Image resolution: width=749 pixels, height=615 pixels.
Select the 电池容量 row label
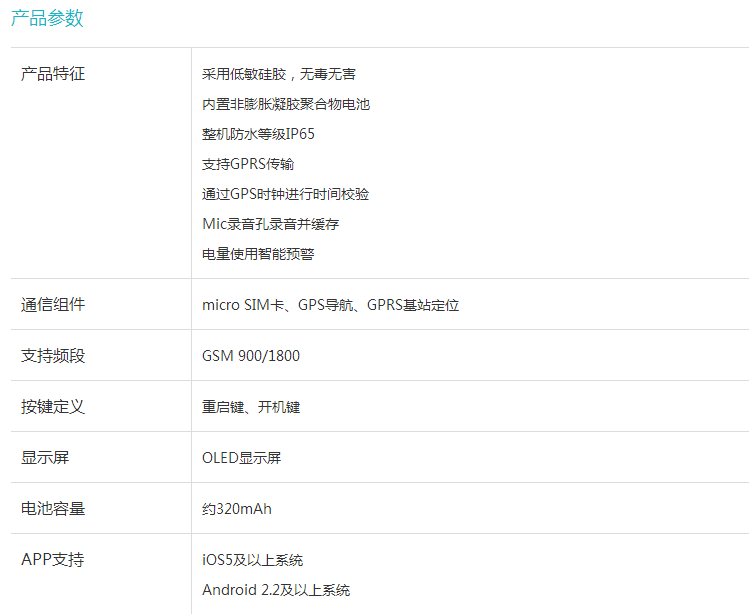[53, 509]
